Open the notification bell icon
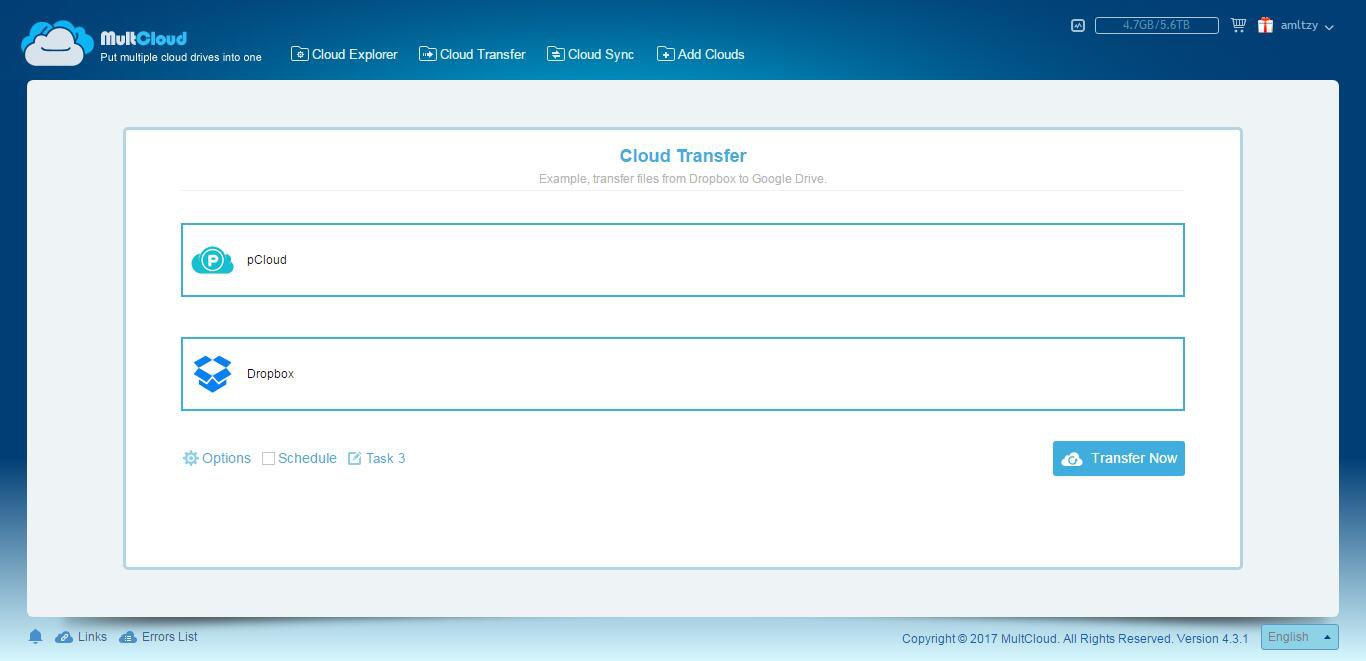Screen dimensions: 1366x661 (x=35, y=637)
